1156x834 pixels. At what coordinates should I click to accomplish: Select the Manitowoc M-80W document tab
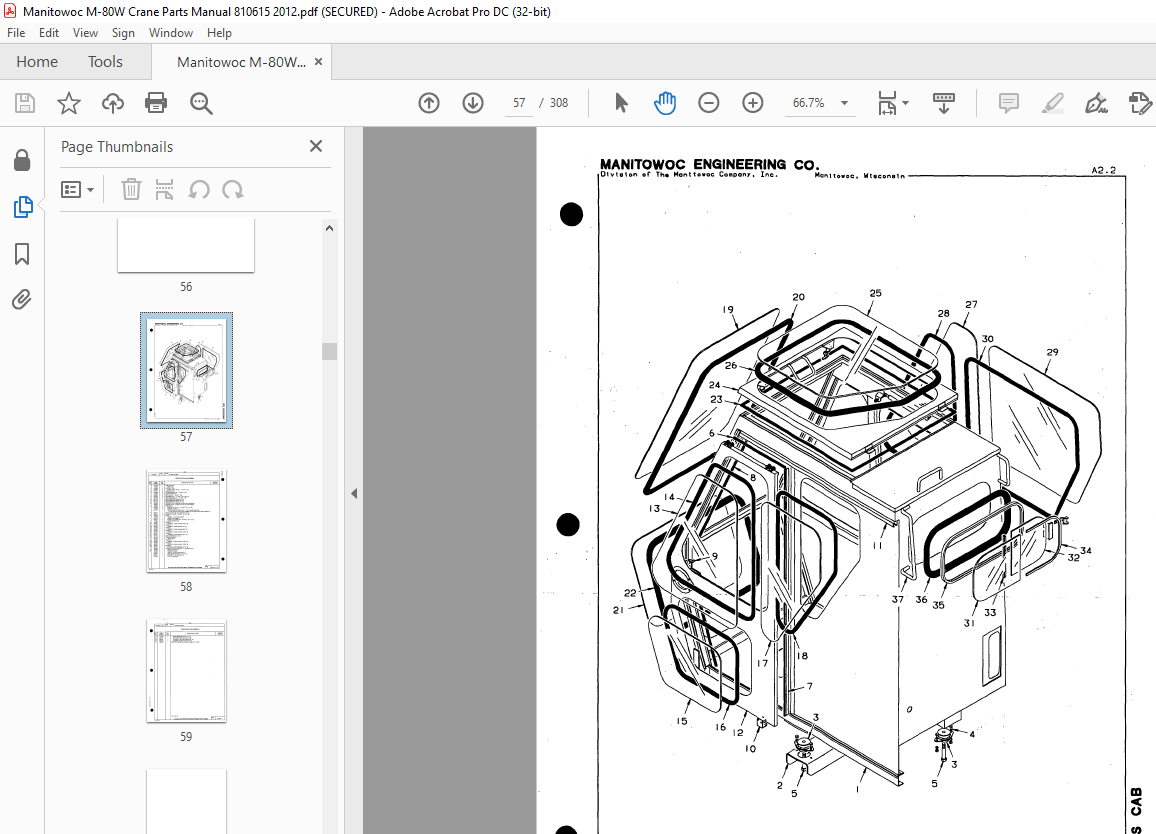coord(241,62)
